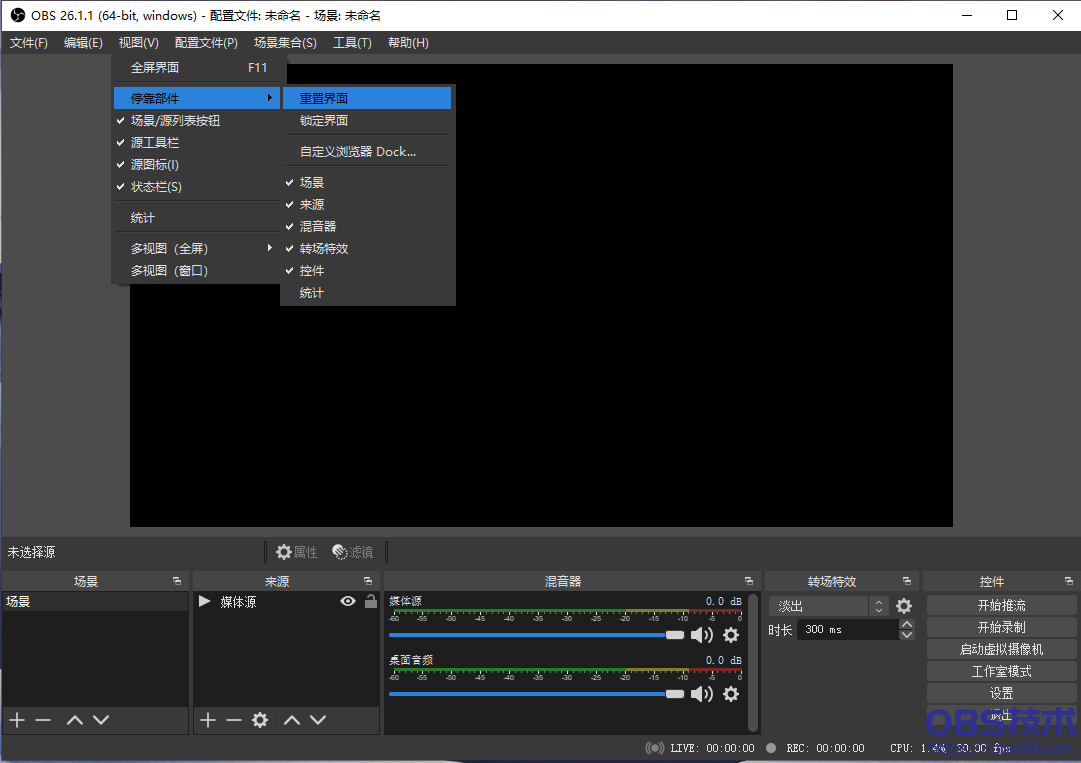Image resolution: width=1081 pixels, height=763 pixels.
Task: Adjust the 桌面音频 volume slider
Action: pyautogui.click(x=536, y=693)
